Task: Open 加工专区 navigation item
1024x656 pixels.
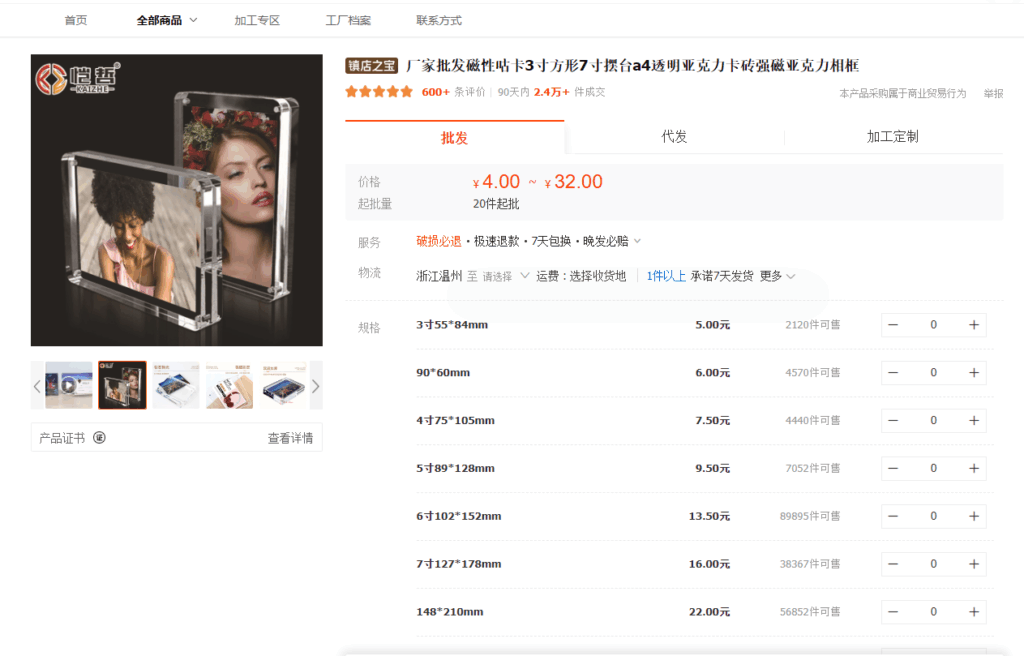Action: [x=257, y=20]
